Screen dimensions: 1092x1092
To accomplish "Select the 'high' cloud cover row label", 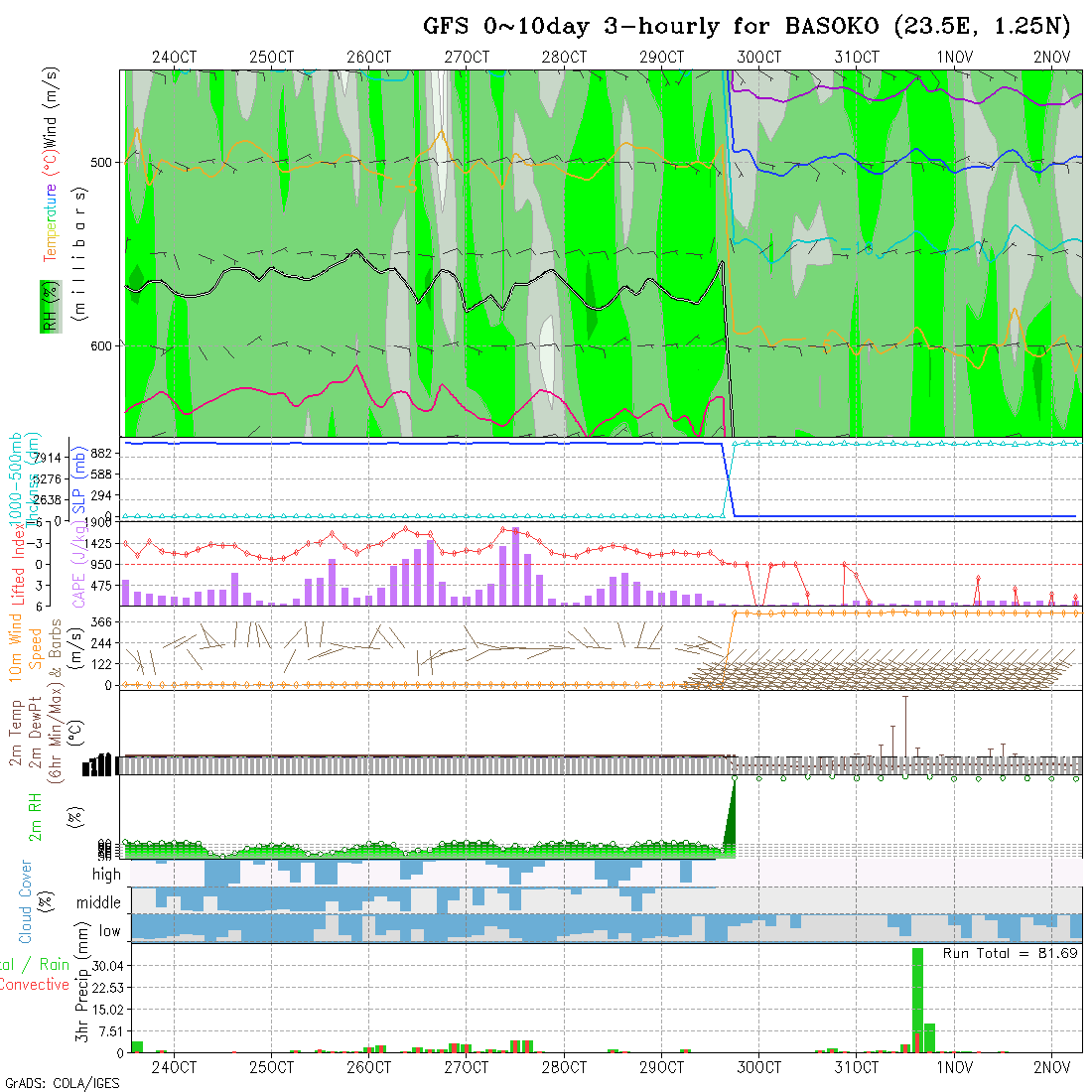I will (106, 875).
